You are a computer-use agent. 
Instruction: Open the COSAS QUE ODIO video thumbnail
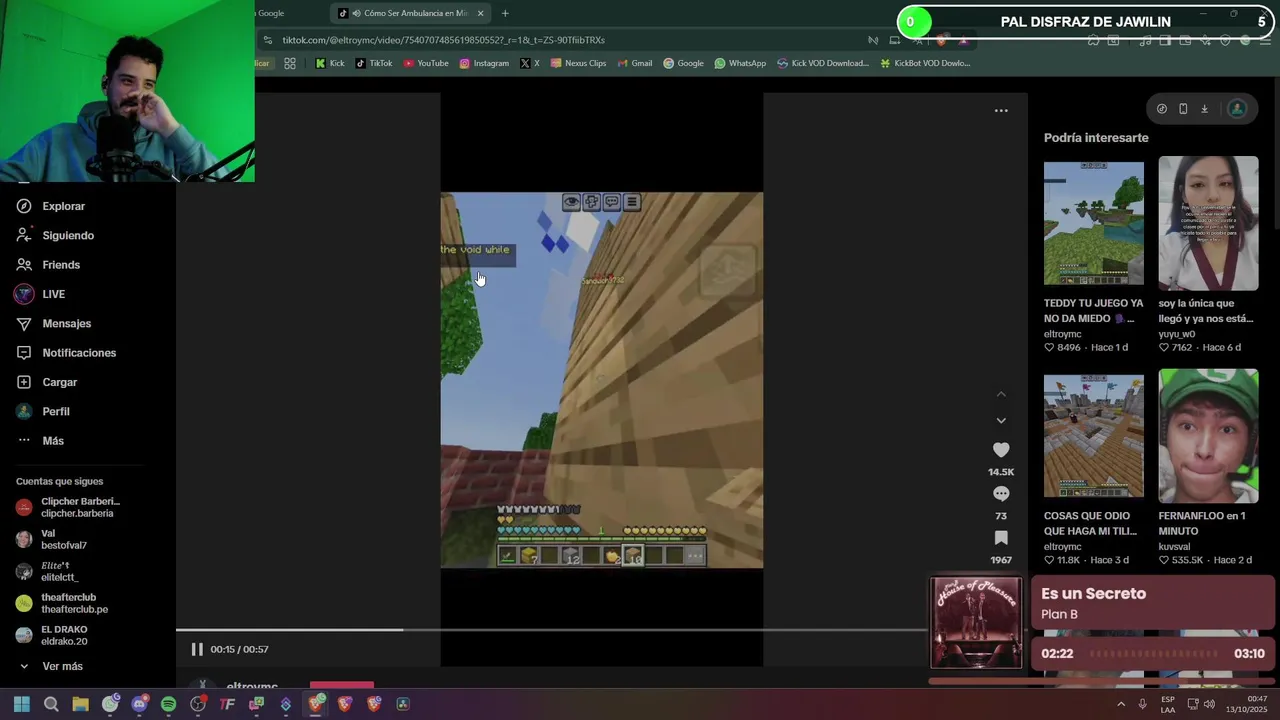click(1093, 436)
